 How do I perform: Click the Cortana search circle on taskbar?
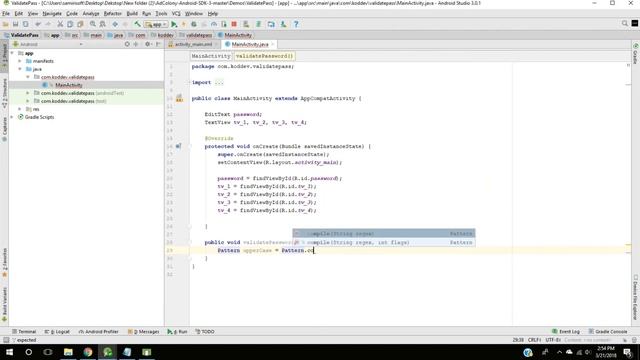[29, 352]
